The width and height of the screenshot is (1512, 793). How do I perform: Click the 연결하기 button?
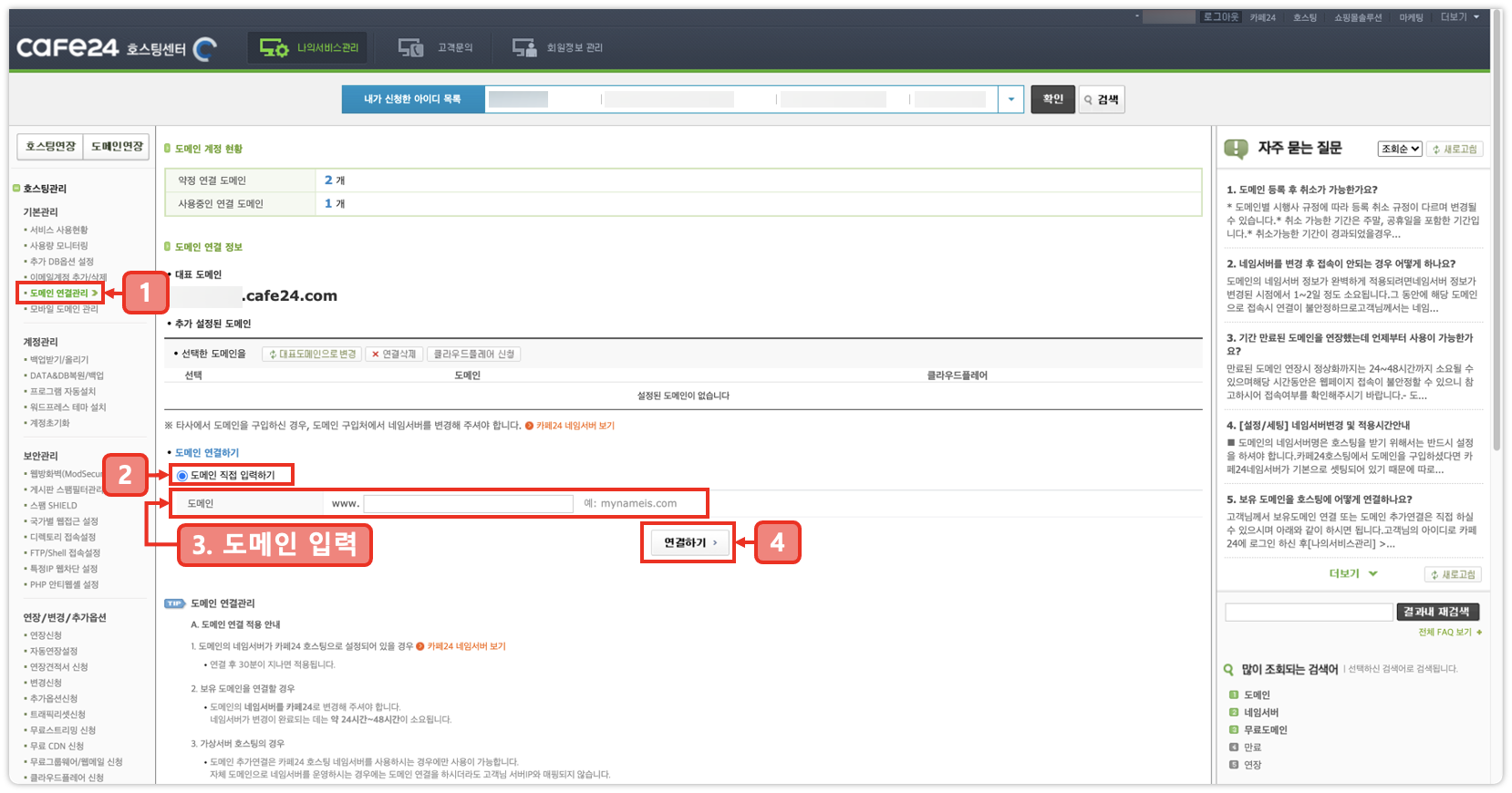(x=689, y=542)
